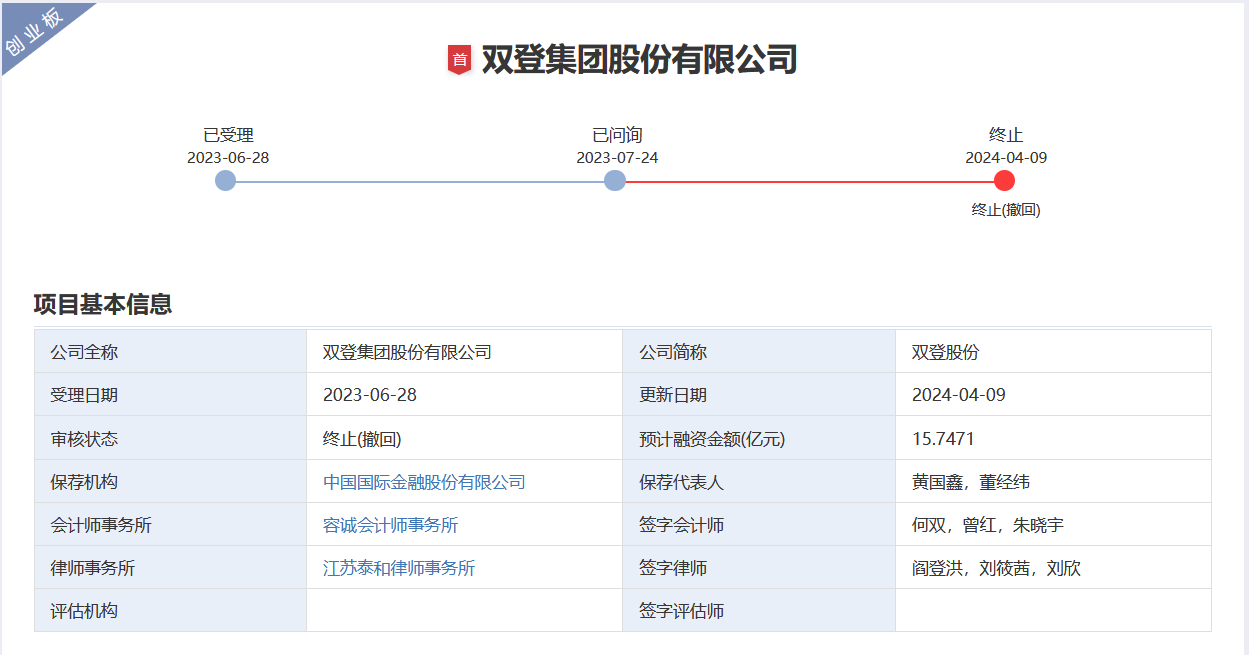Click the 2023-07-24 date on the timeline
1249x655 pixels.
click(x=617, y=158)
